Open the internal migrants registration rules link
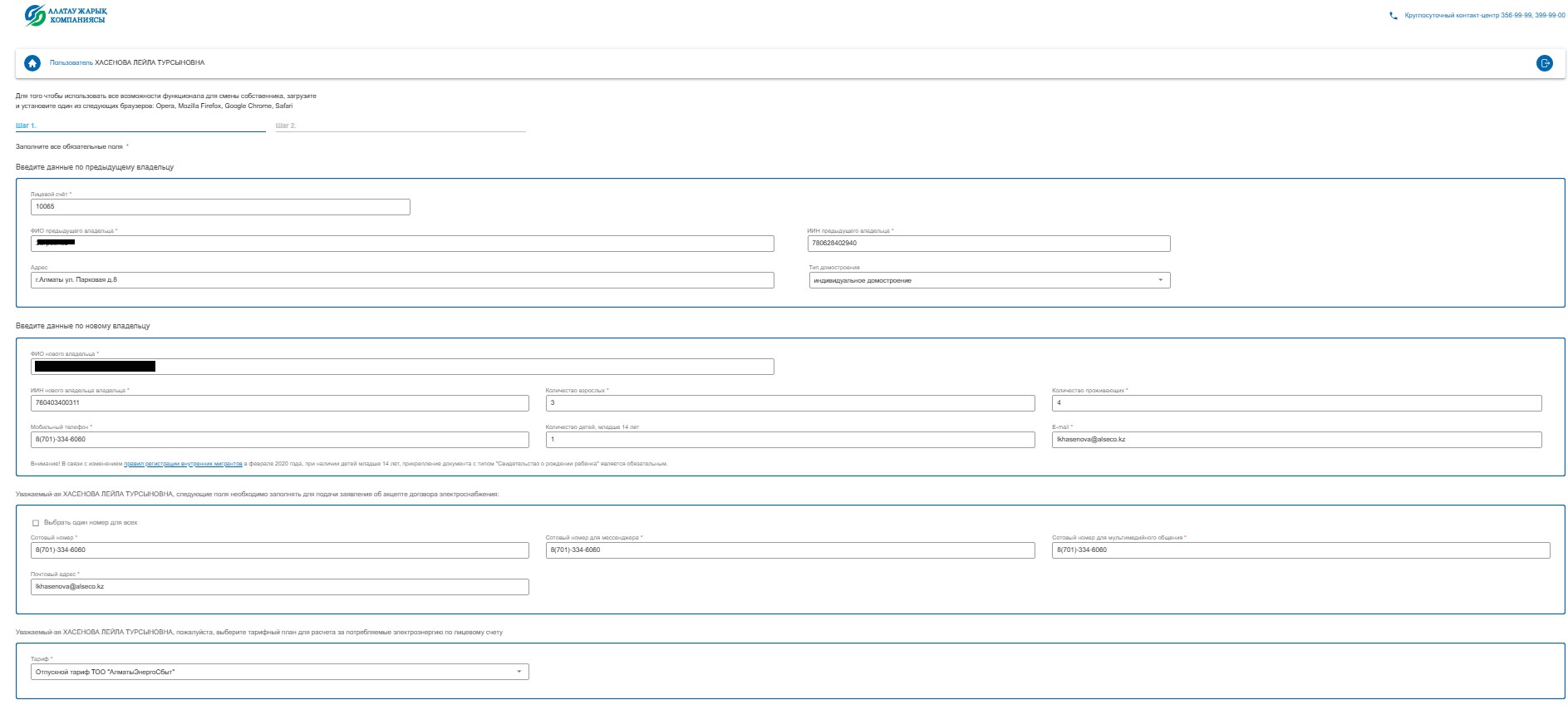This screenshot has width=1568, height=705. tap(183, 464)
